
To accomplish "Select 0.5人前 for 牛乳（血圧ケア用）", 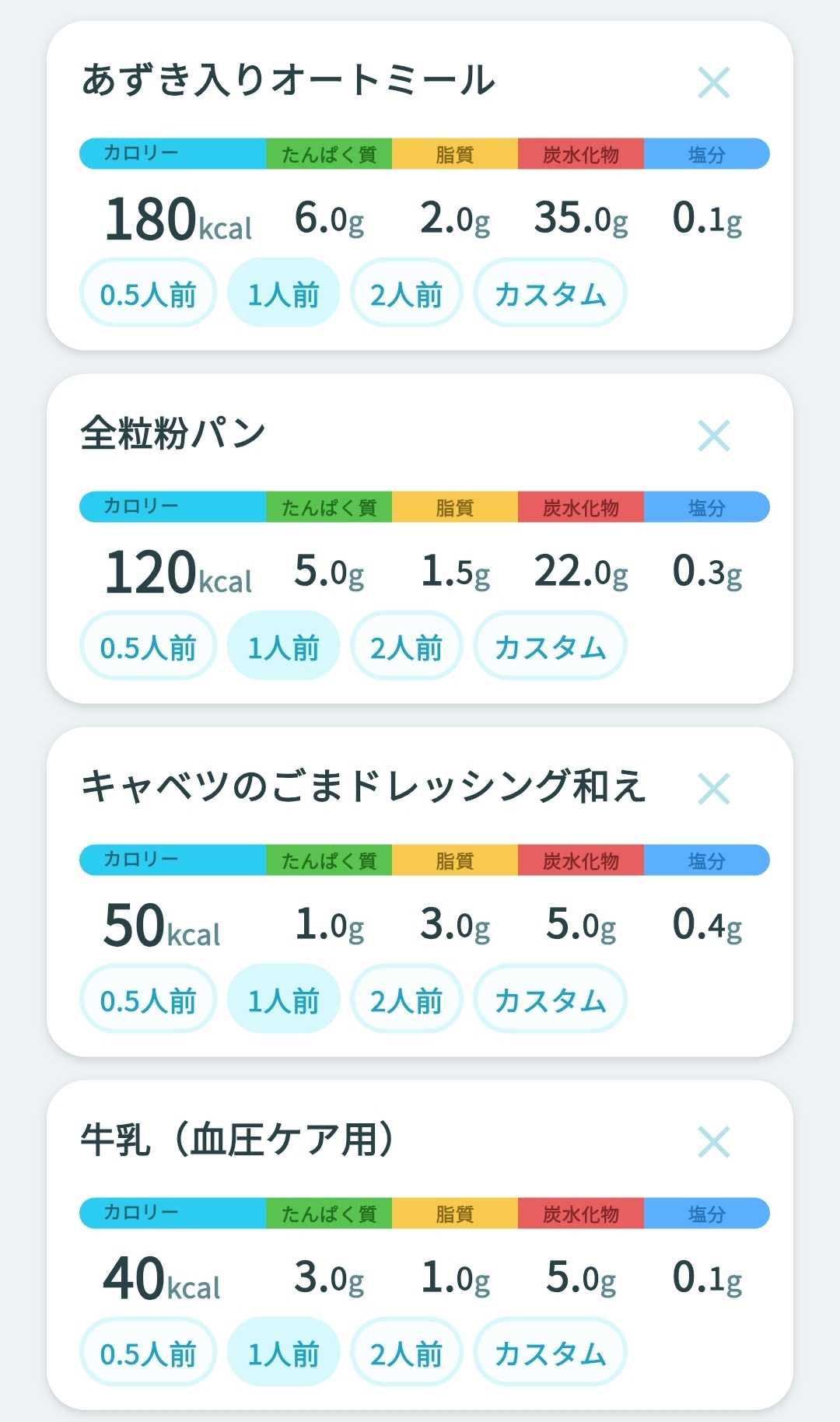I will (x=148, y=1352).
